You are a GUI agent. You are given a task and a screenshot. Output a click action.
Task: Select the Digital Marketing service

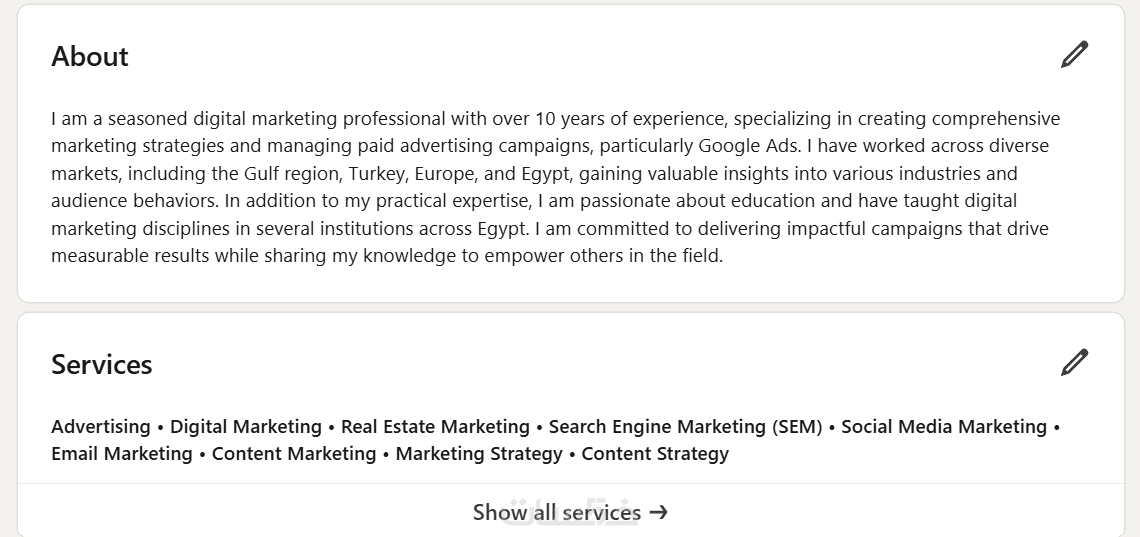[x=246, y=427]
